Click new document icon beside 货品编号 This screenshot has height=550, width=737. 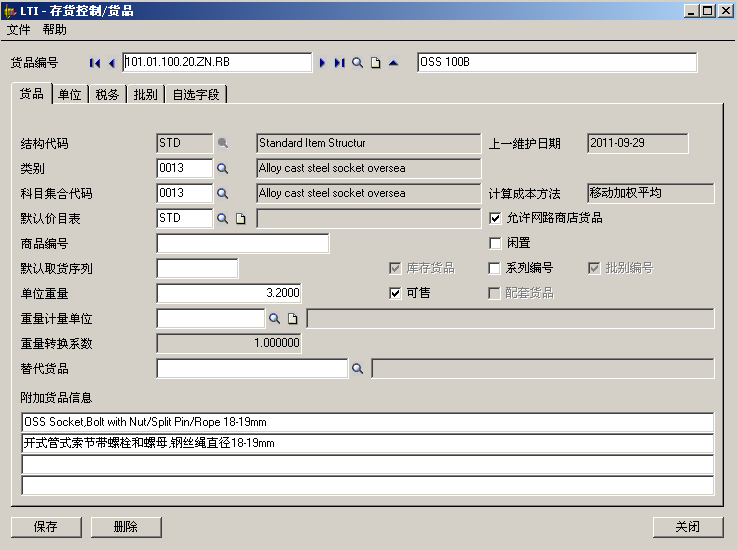(x=376, y=63)
